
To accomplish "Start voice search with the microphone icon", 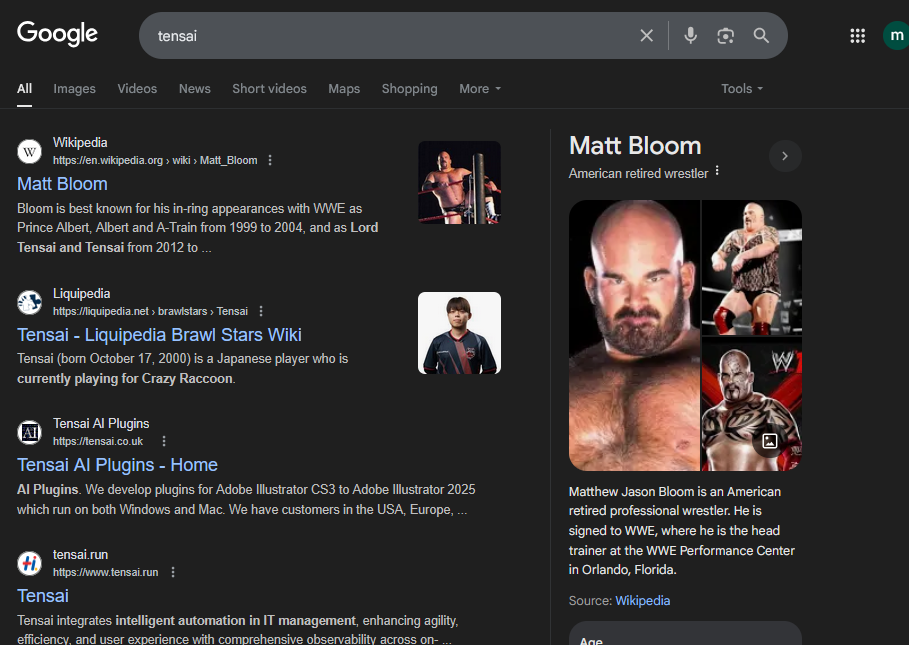I will (x=690, y=36).
